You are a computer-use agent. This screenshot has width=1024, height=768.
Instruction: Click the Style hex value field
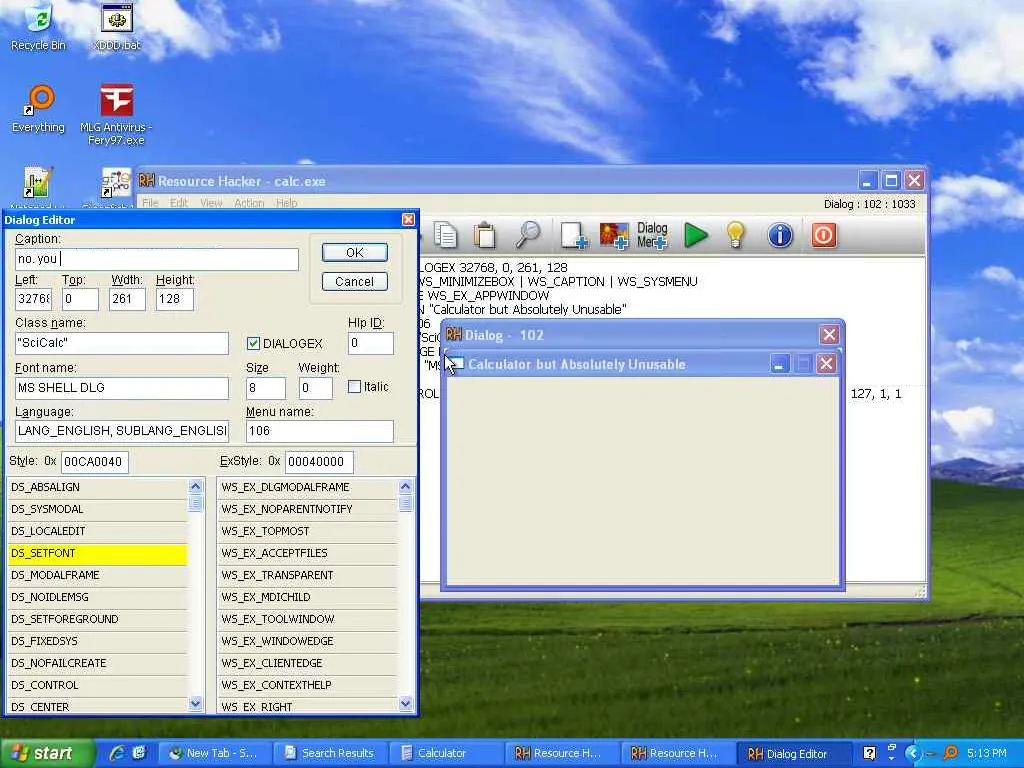(95, 462)
